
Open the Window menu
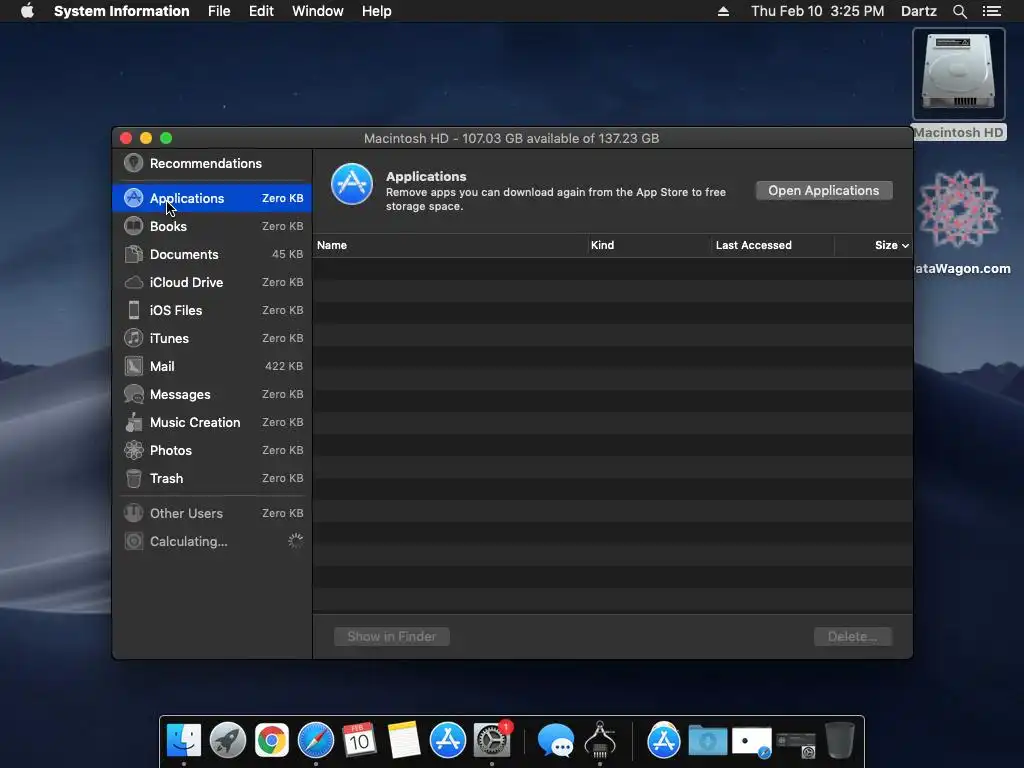tap(317, 11)
